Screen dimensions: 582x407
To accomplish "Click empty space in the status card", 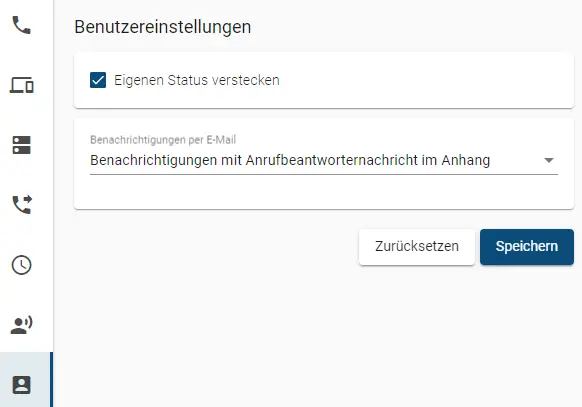I will click(427, 80).
